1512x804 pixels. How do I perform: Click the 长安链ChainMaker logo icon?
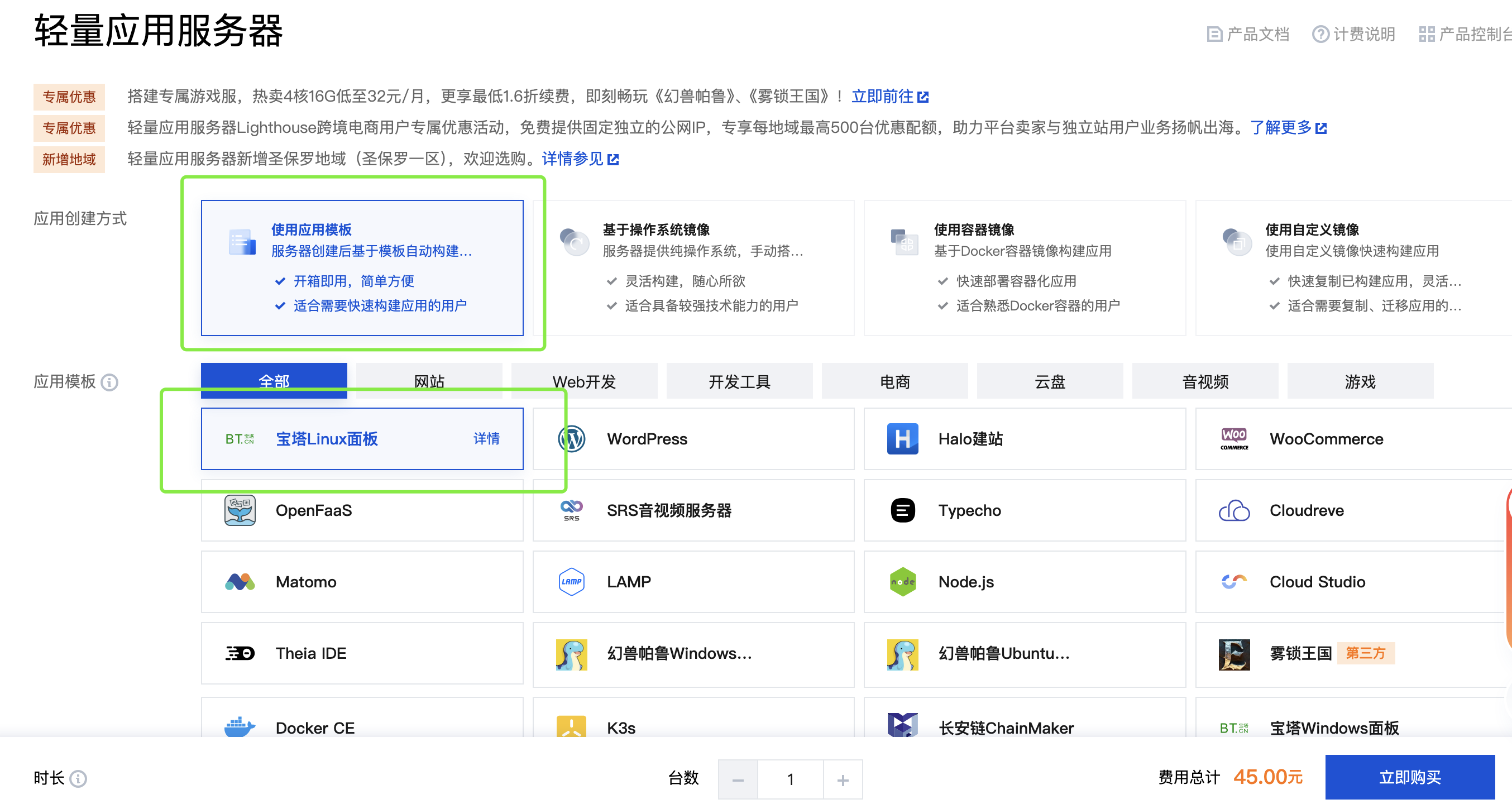902,725
